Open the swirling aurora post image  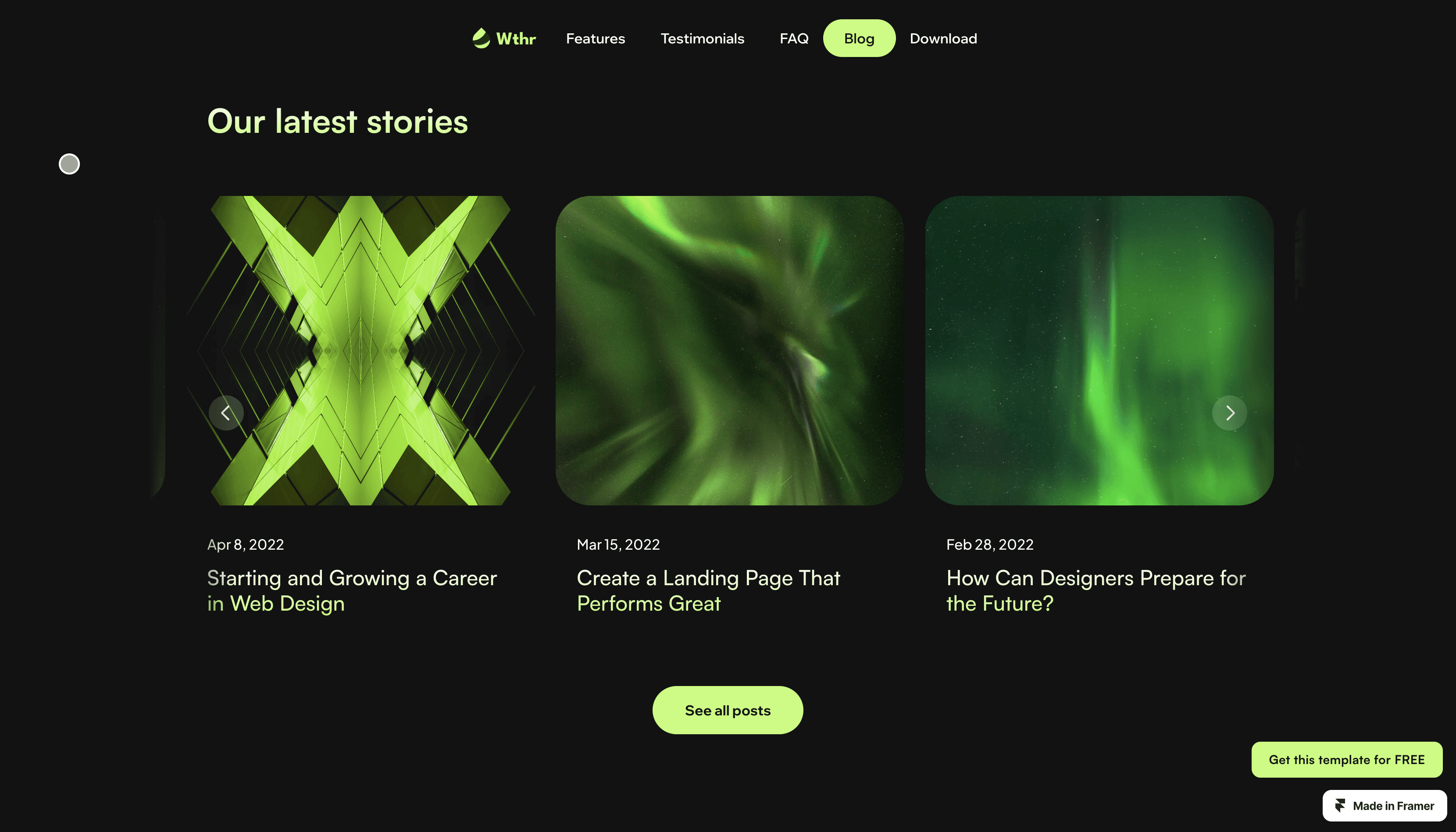pyautogui.click(x=729, y=350)
